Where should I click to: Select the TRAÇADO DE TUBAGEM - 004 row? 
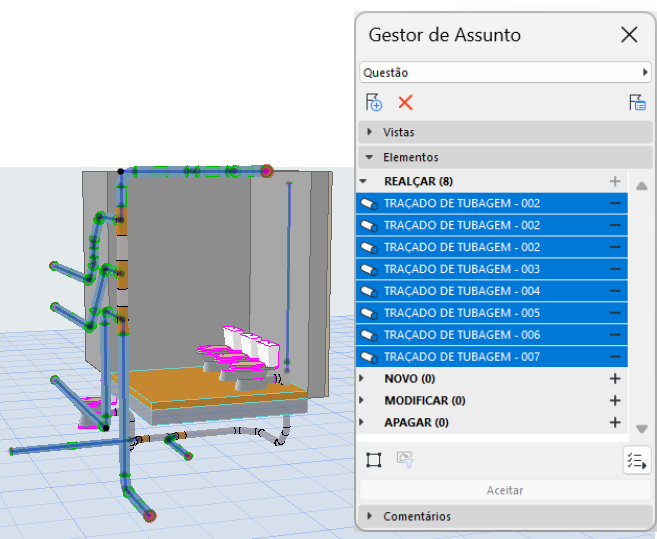click(x=491, y=291)
